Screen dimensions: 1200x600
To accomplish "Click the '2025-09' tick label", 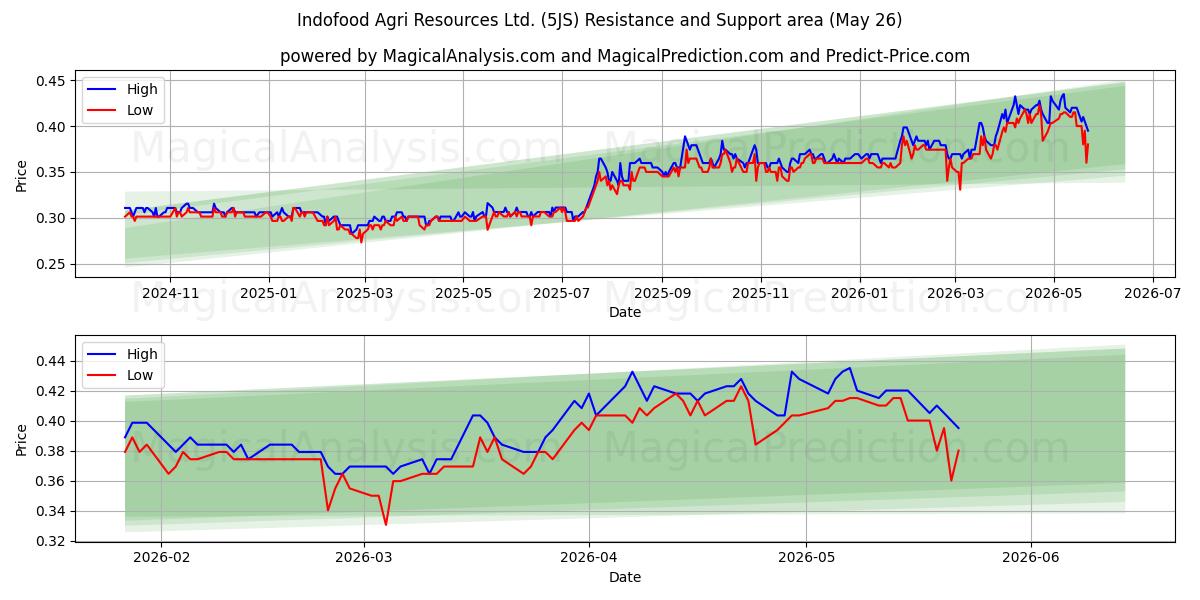I will point(661,293).
